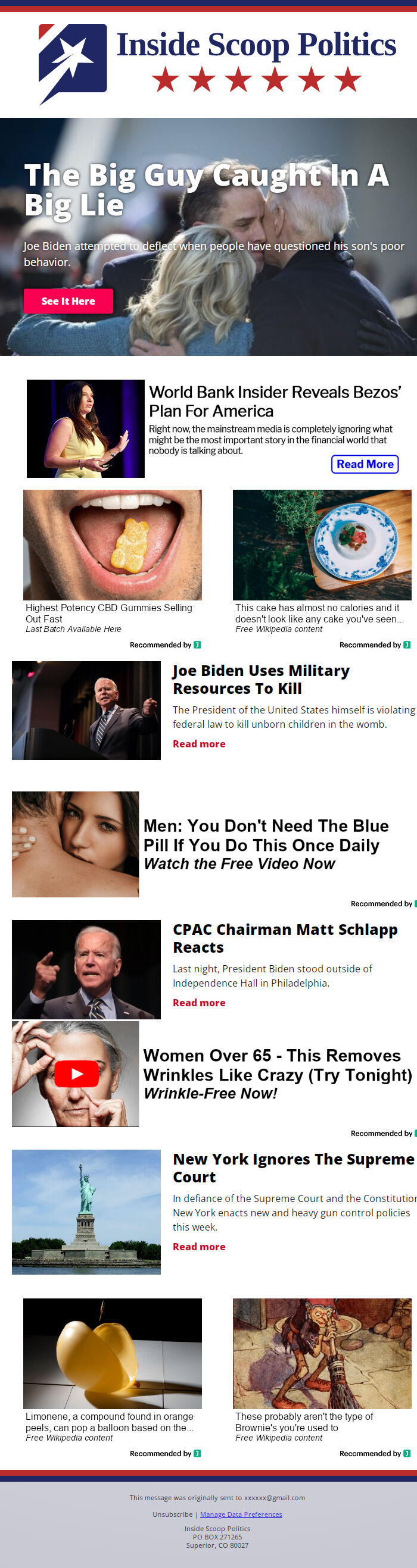
Task: Click the See It Here button
Action: 69,301
